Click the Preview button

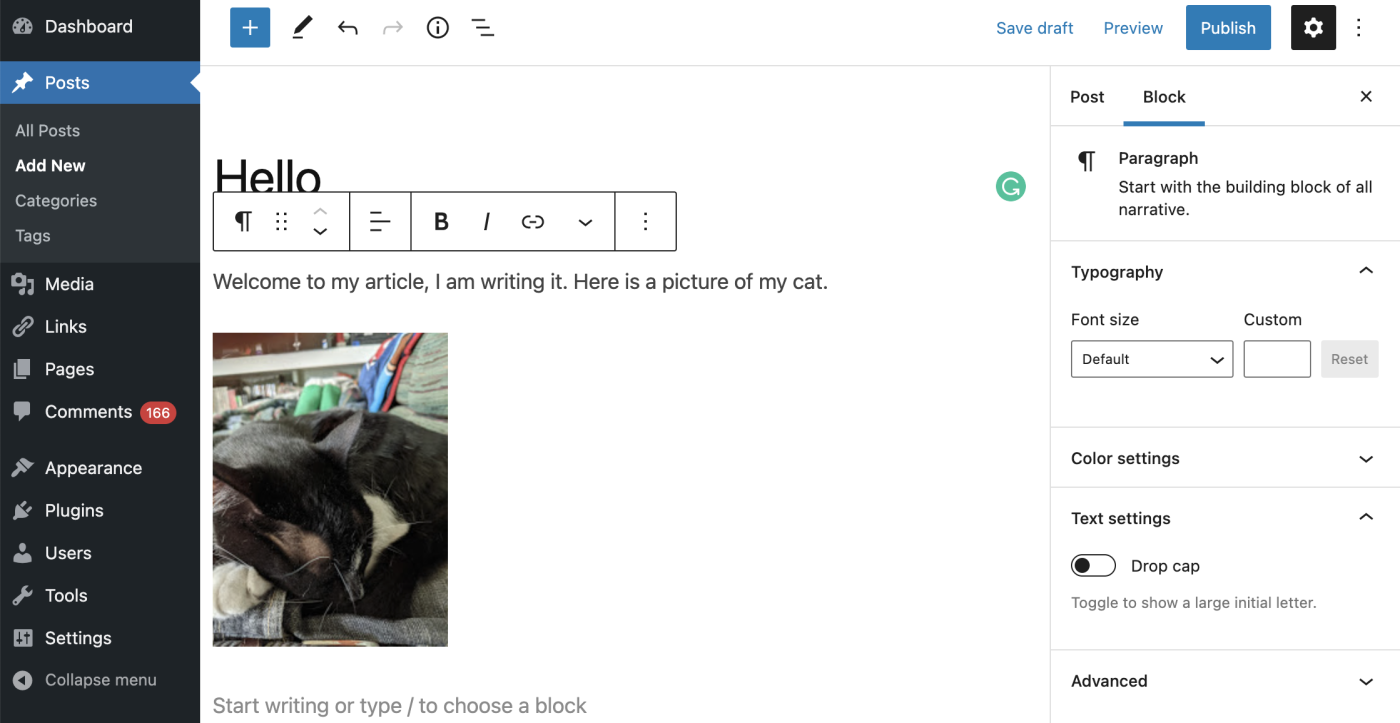[1133, 28]
